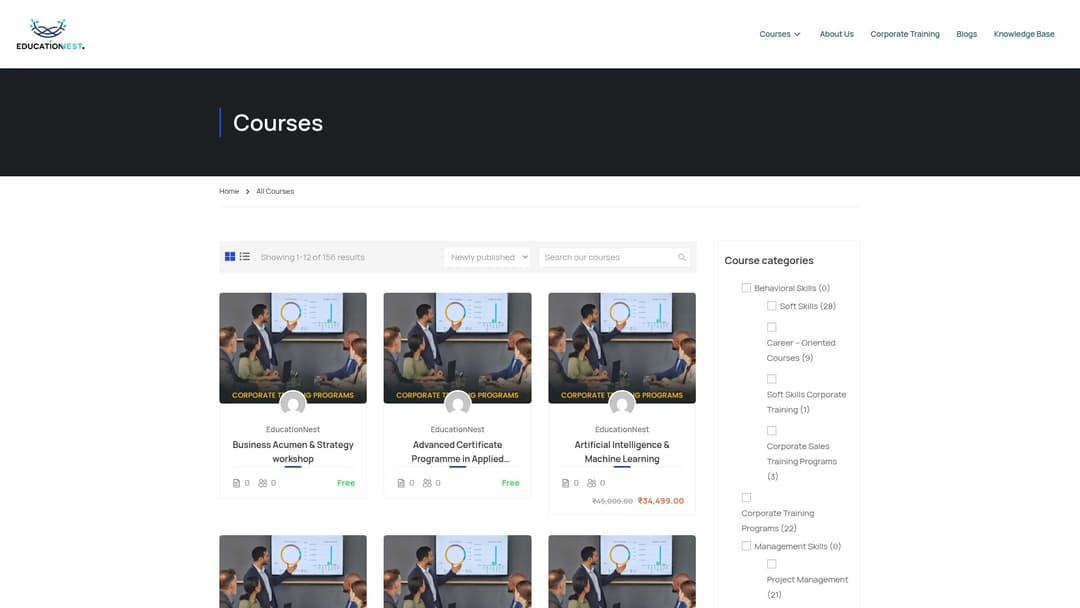Click students icon on Business Acumen card
The height and width of the screenshot is (608, 1080).
pyautogui.click(x=262, y=483)
